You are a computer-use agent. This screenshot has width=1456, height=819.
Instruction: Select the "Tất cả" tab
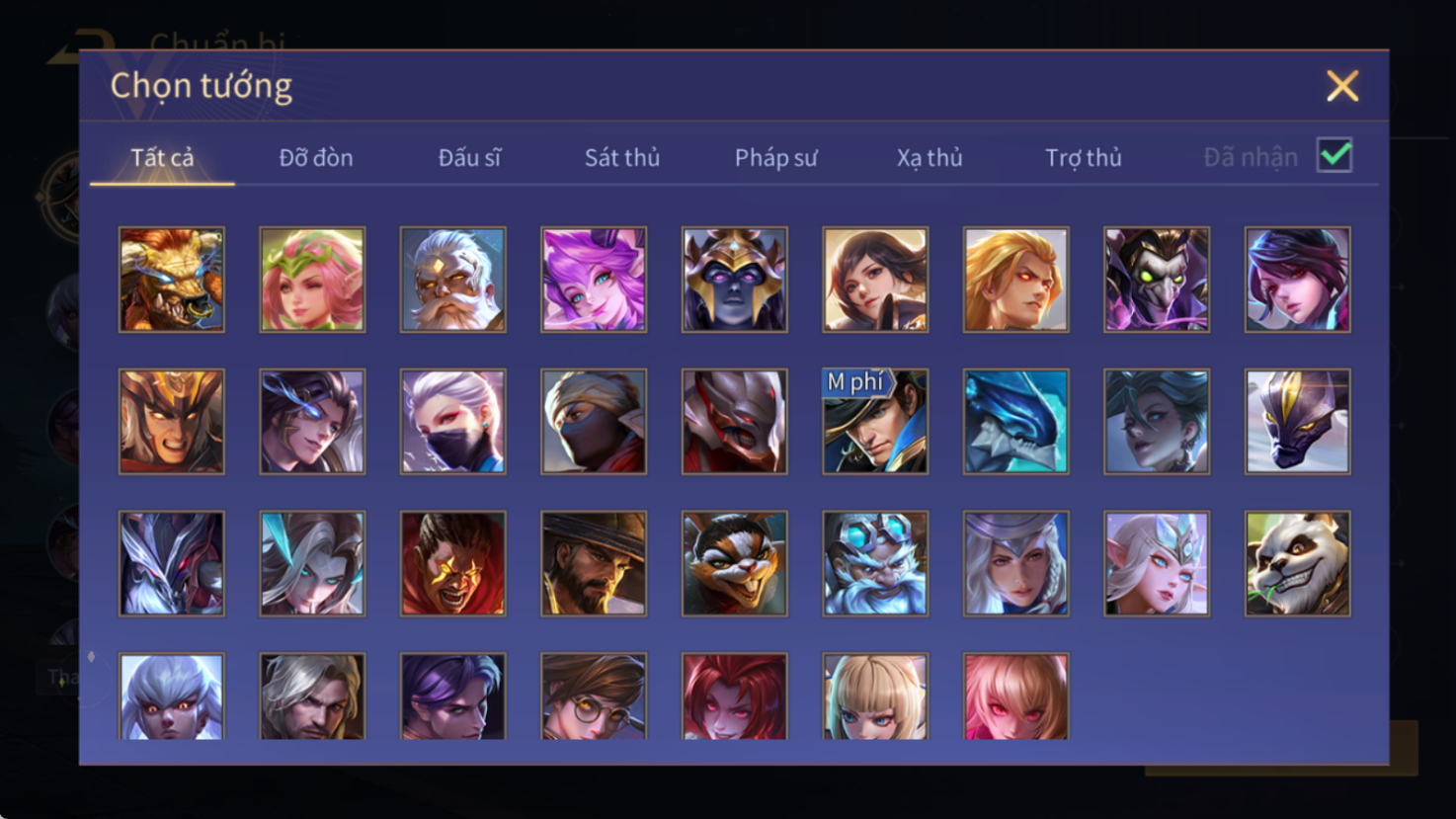[x=163, y=158]
